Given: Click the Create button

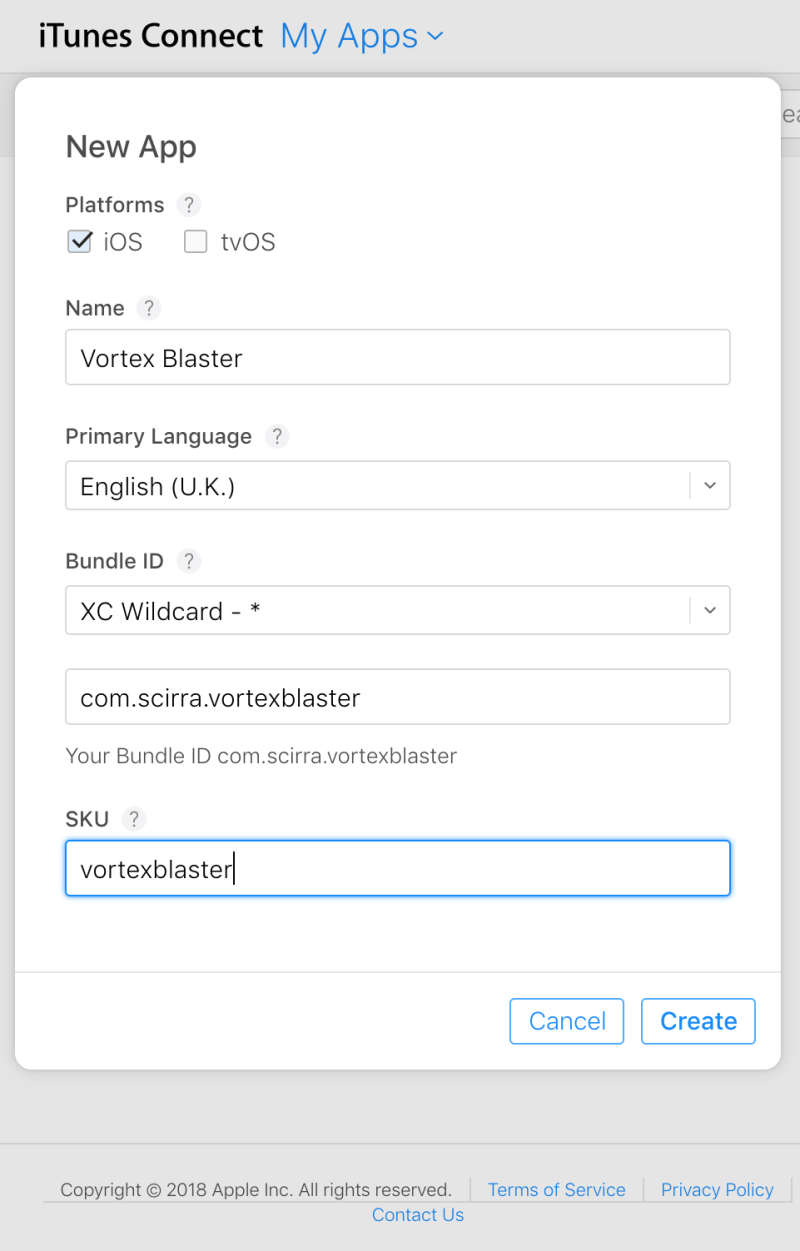Looking at the screenshot, I should [x=697, y=1021].
